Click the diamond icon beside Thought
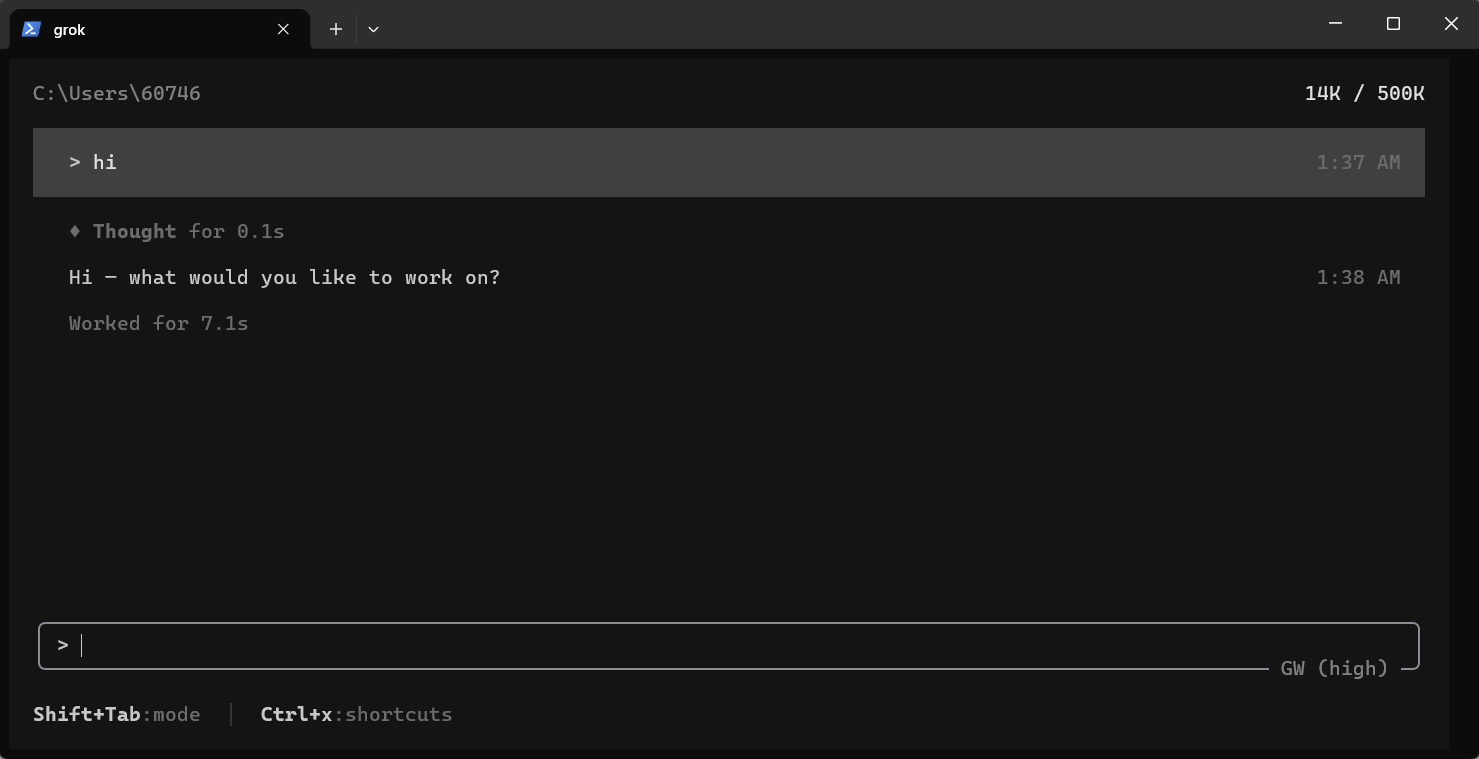1479x759 pixels. click(75, 231)
